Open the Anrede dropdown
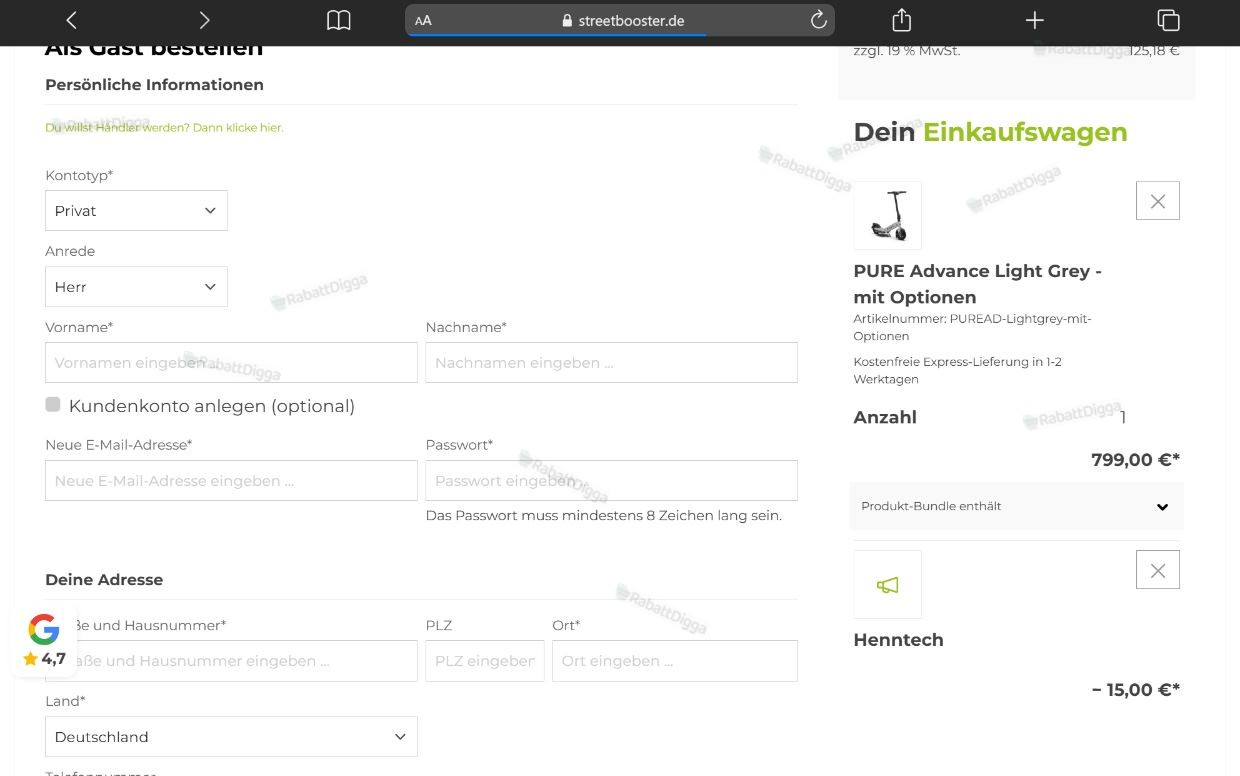1240x776 pixels. coord(136,287)
